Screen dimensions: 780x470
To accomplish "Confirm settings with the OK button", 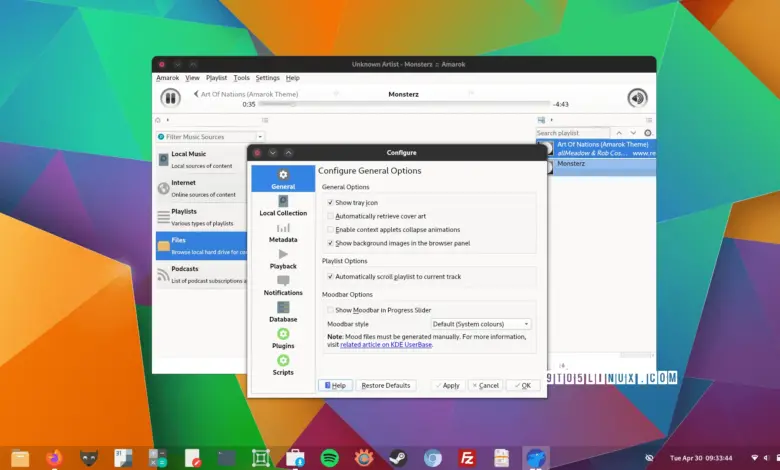I will (523, 385).
